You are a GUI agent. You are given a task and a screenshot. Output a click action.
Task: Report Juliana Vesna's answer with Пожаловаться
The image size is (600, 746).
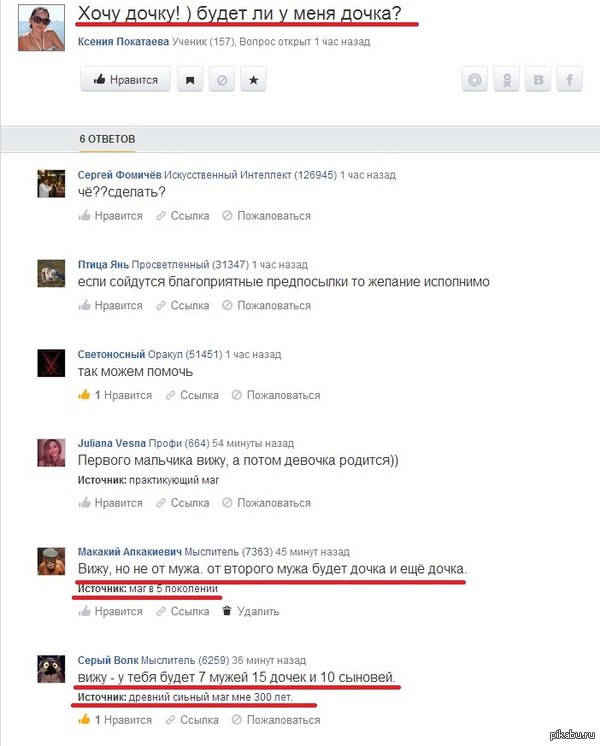click(266, 503)
